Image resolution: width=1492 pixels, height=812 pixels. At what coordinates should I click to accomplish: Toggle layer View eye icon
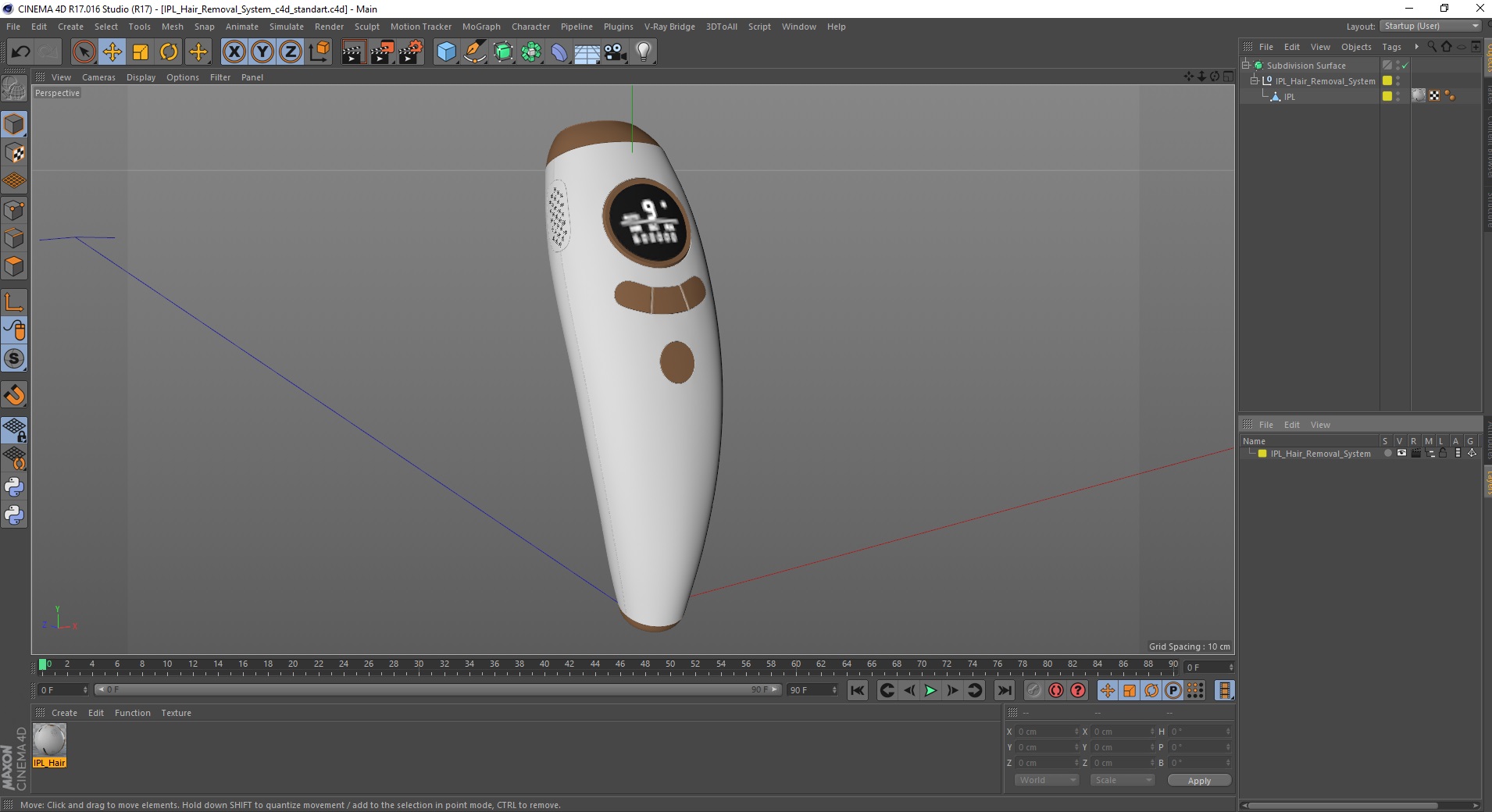coord(1401,454)
